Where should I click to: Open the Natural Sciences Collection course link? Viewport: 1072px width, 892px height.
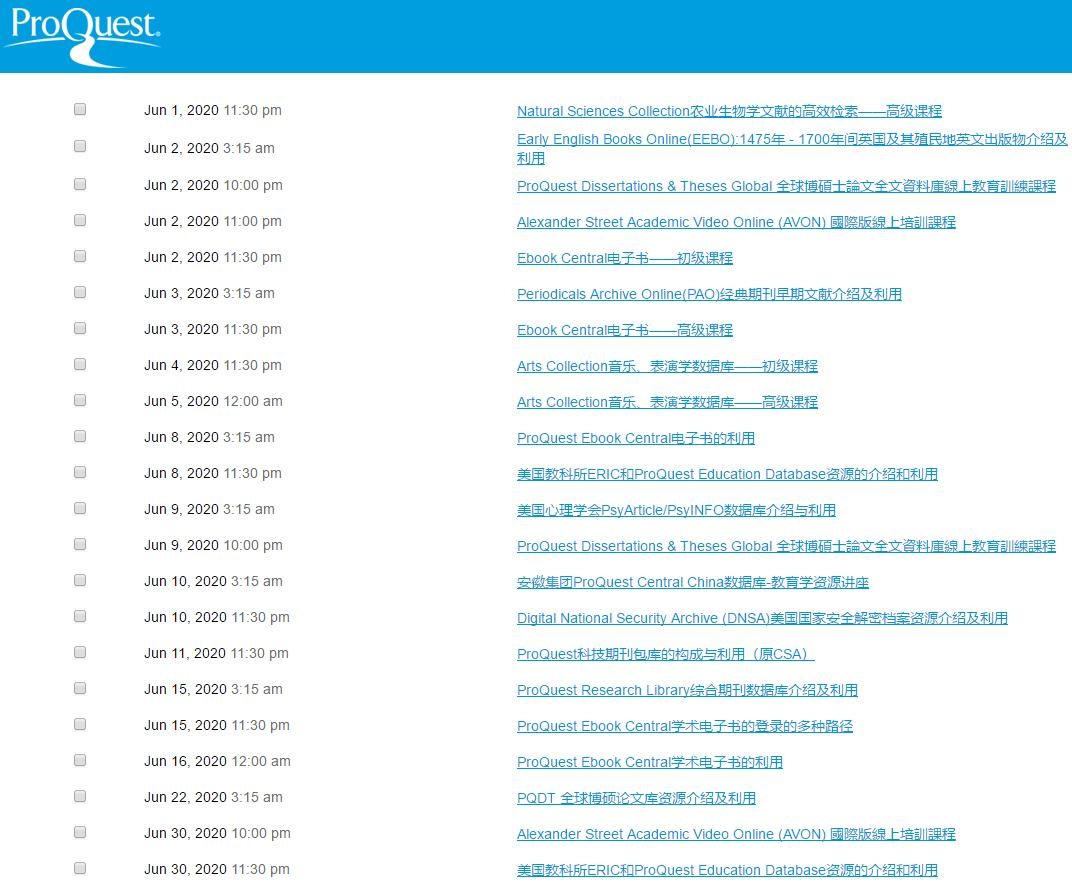coord(729,111)
